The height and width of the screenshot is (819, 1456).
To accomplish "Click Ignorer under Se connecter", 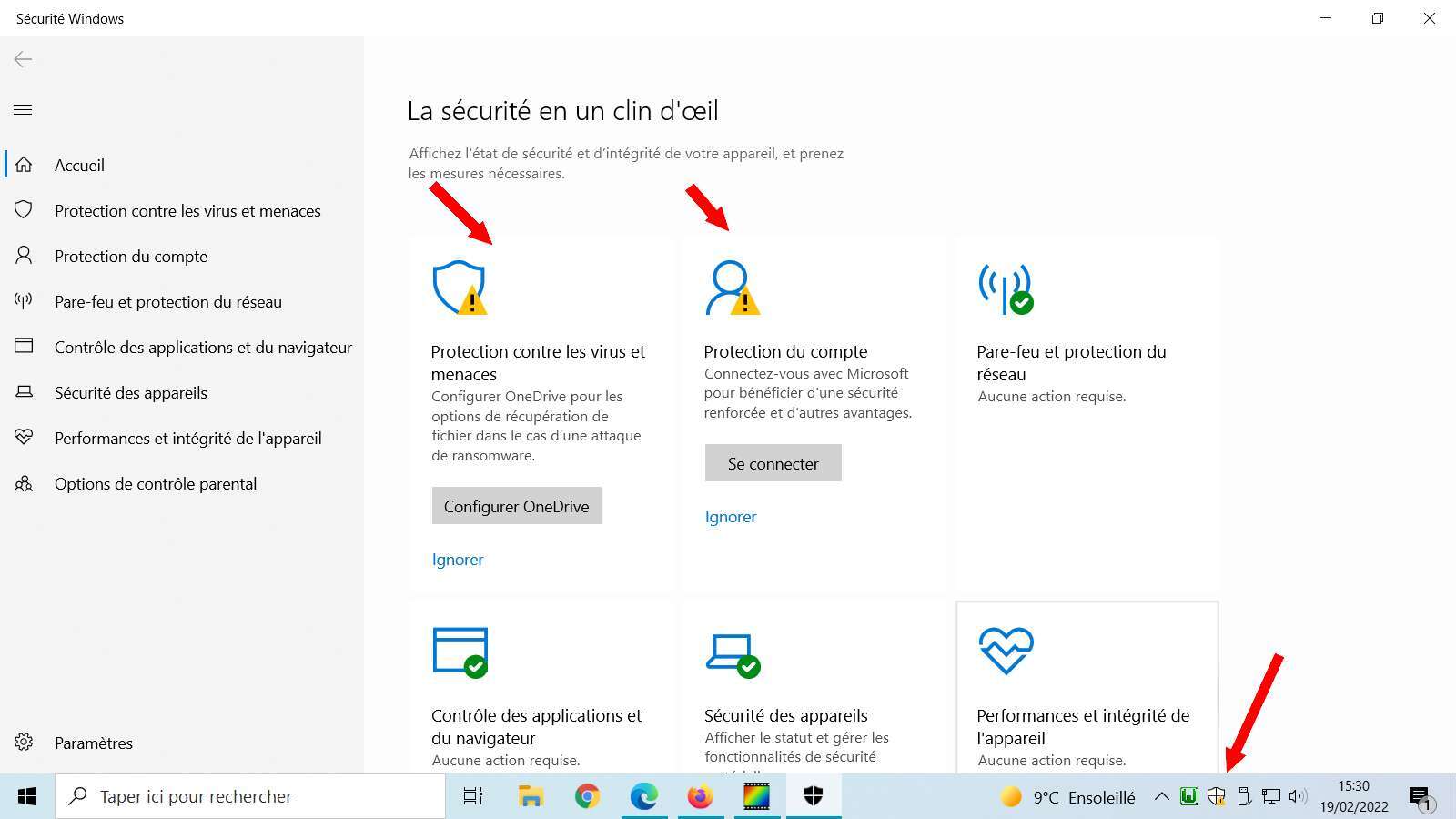I will click(731, 517).
